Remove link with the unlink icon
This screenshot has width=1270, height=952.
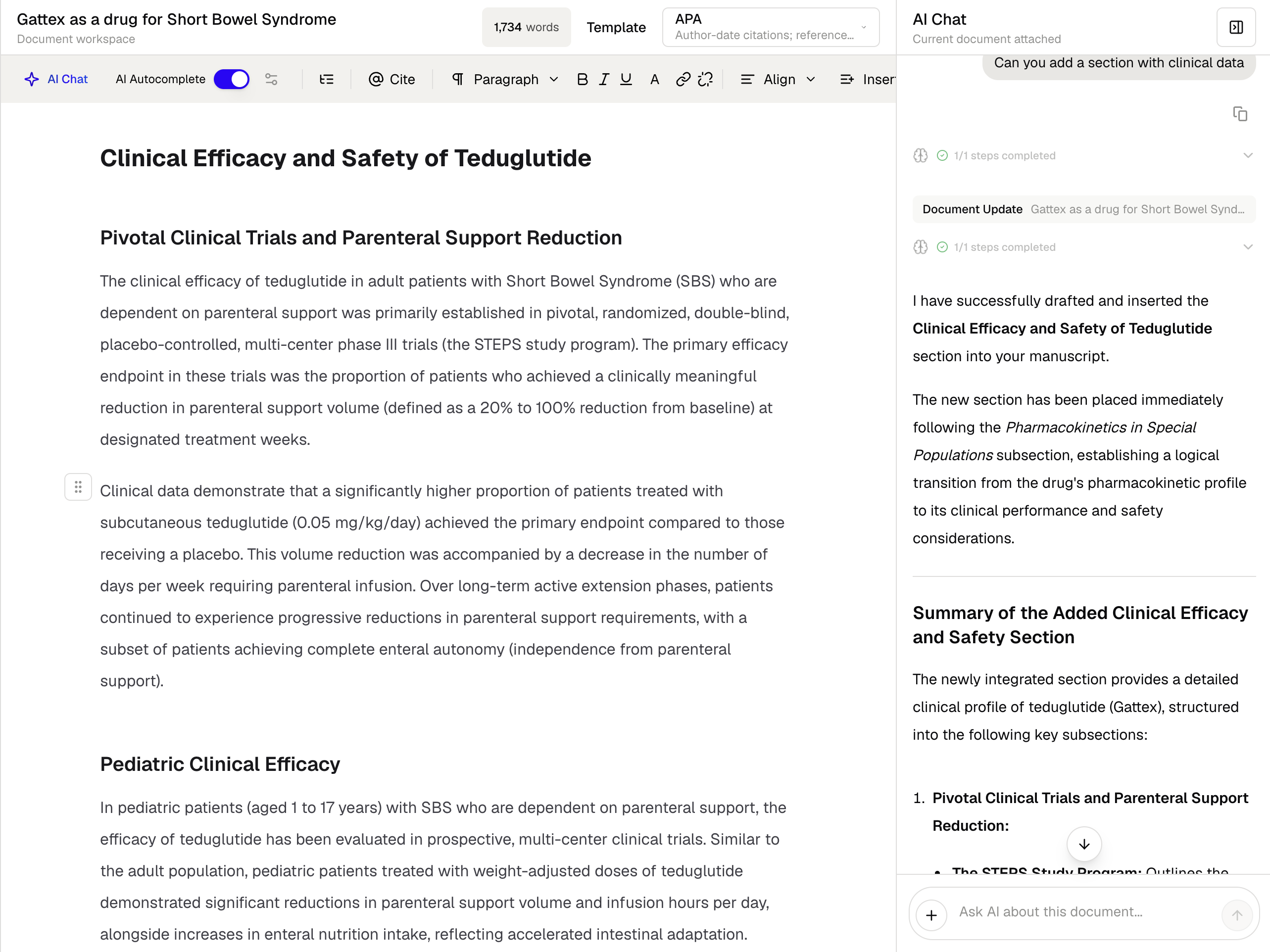click(705, 79)
